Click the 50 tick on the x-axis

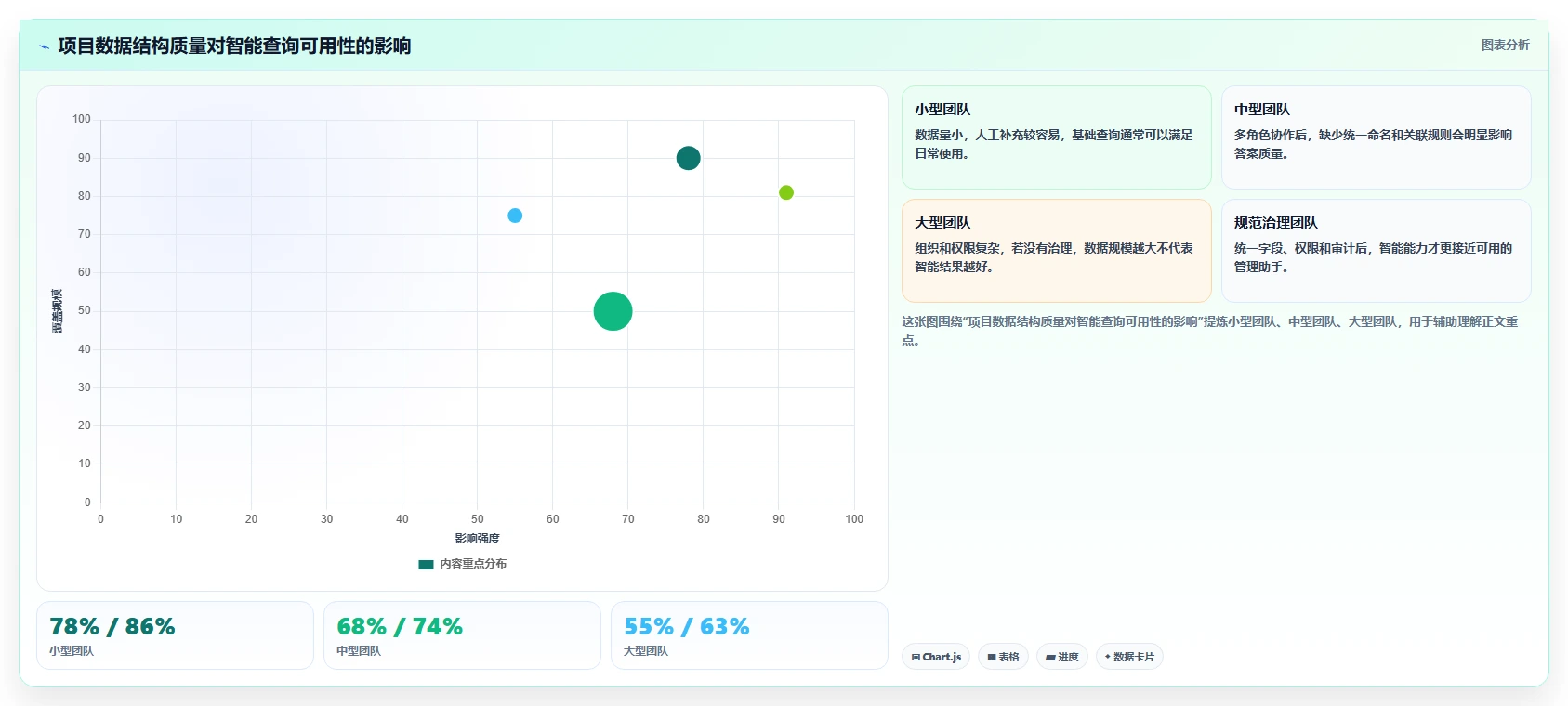click(478, 519)
